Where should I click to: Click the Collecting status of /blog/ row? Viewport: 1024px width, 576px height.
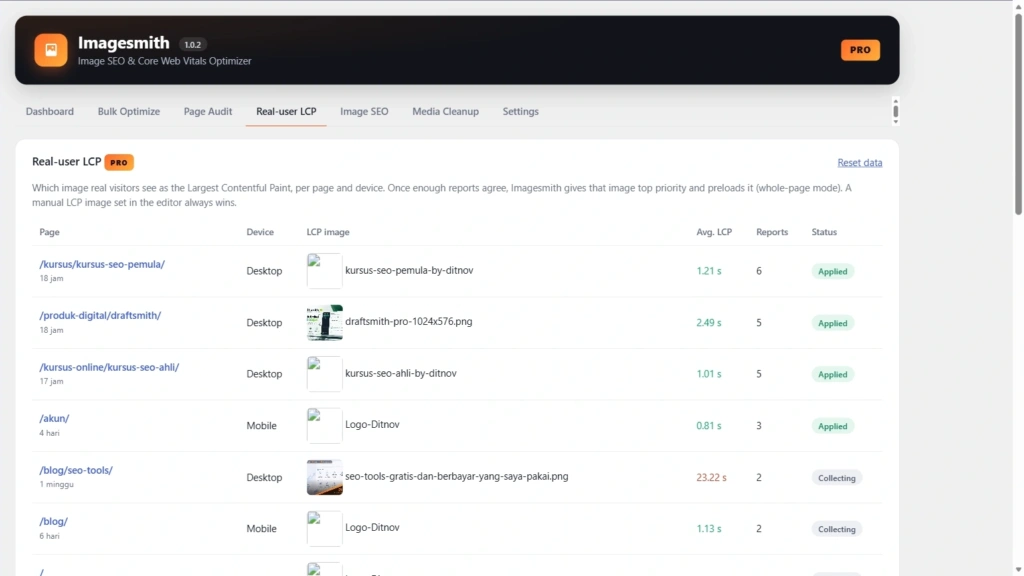837,530
